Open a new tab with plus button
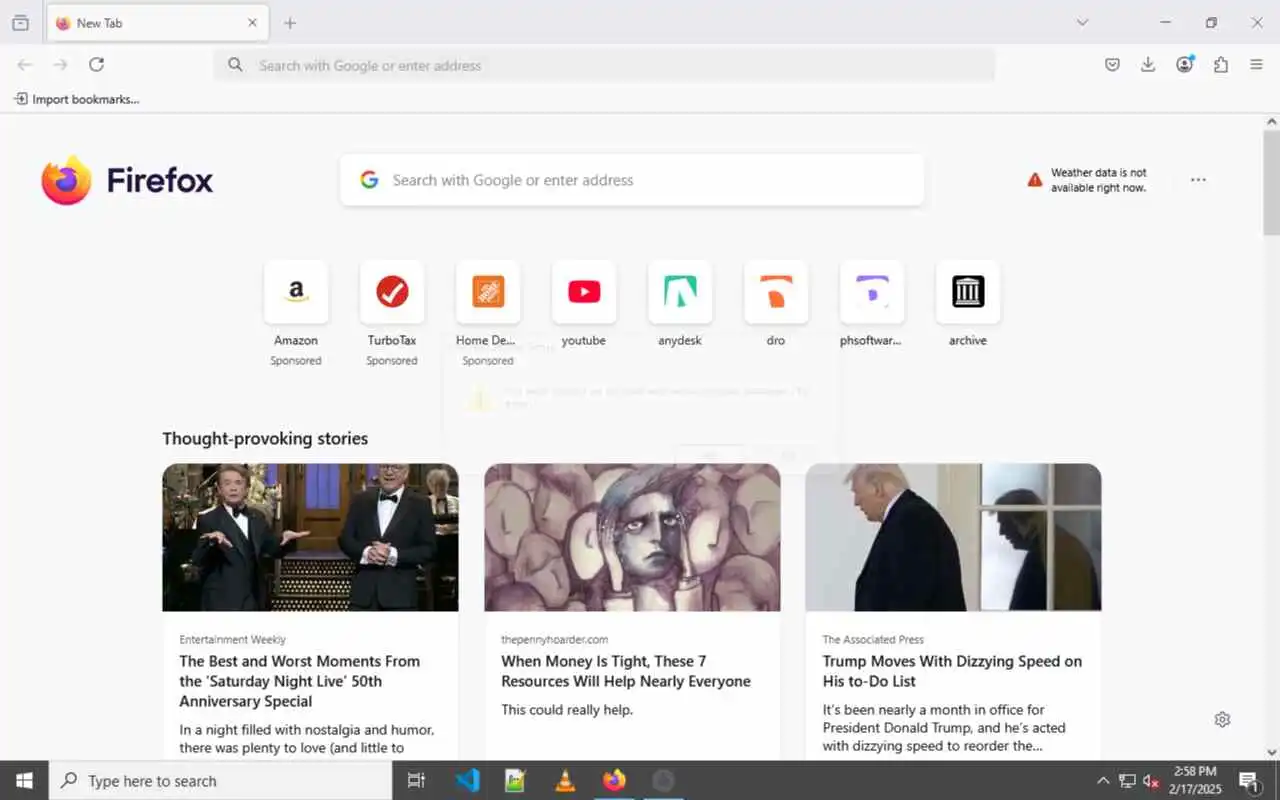This screenshot has height=800, width=1280. pyautogui.click(x=290, y=23)
